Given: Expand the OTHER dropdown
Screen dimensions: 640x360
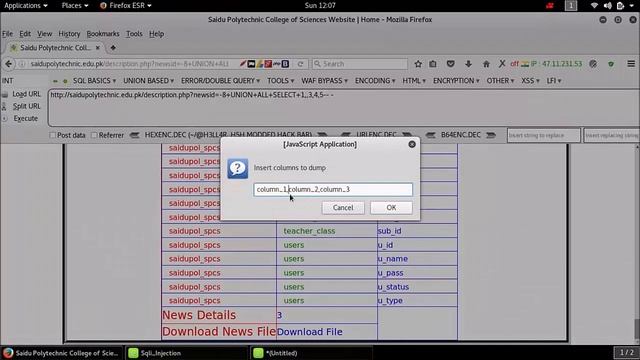Looking at the screenshot, I should tap(500, 81).
